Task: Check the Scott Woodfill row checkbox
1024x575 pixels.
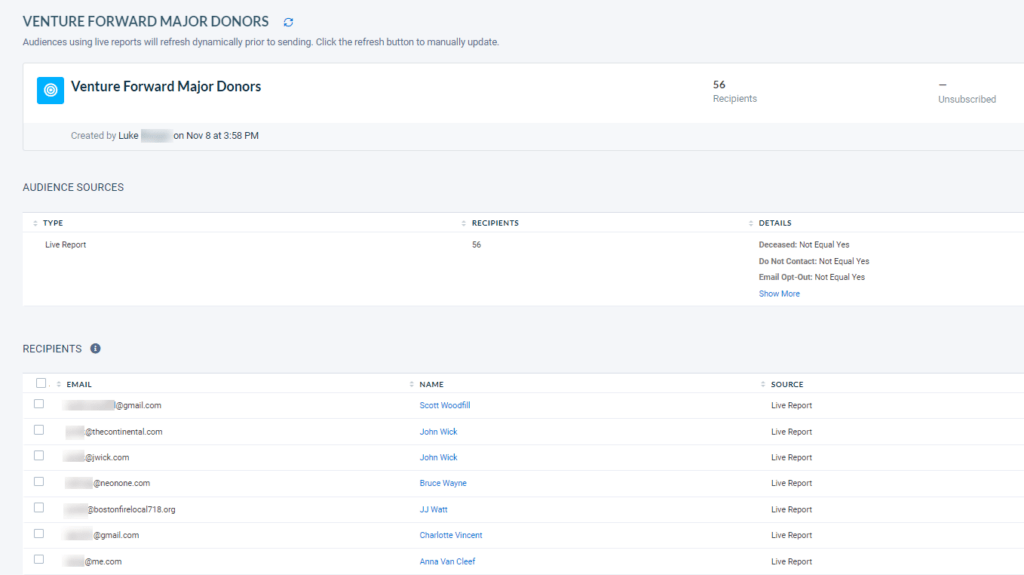Action: coord(39,404)
